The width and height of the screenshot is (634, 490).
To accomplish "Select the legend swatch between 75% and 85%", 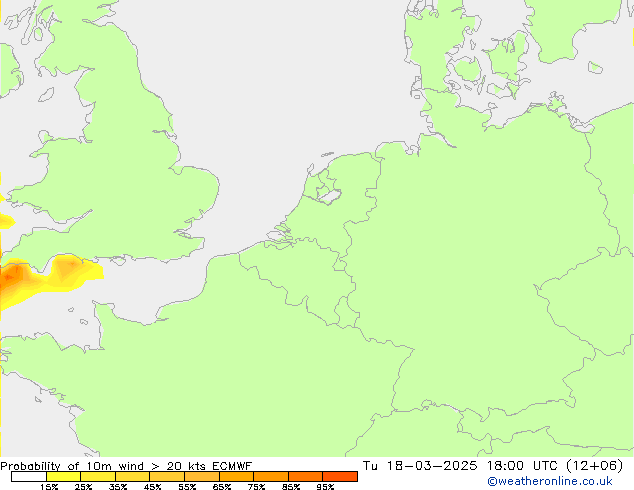I will pyautogui.click(x=271, y=477).
